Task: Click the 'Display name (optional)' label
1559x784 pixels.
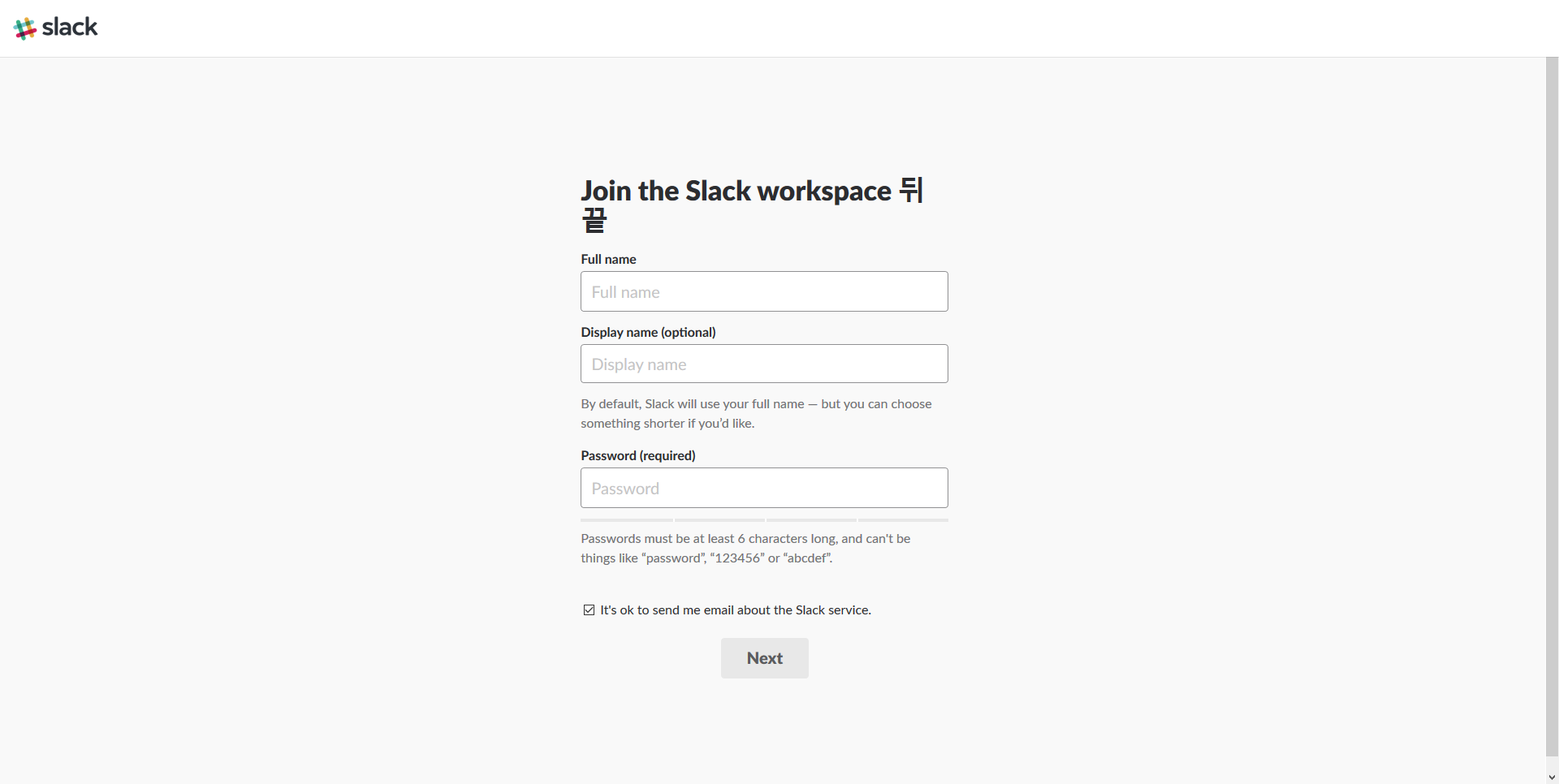Action: click(x=648, y=332)
